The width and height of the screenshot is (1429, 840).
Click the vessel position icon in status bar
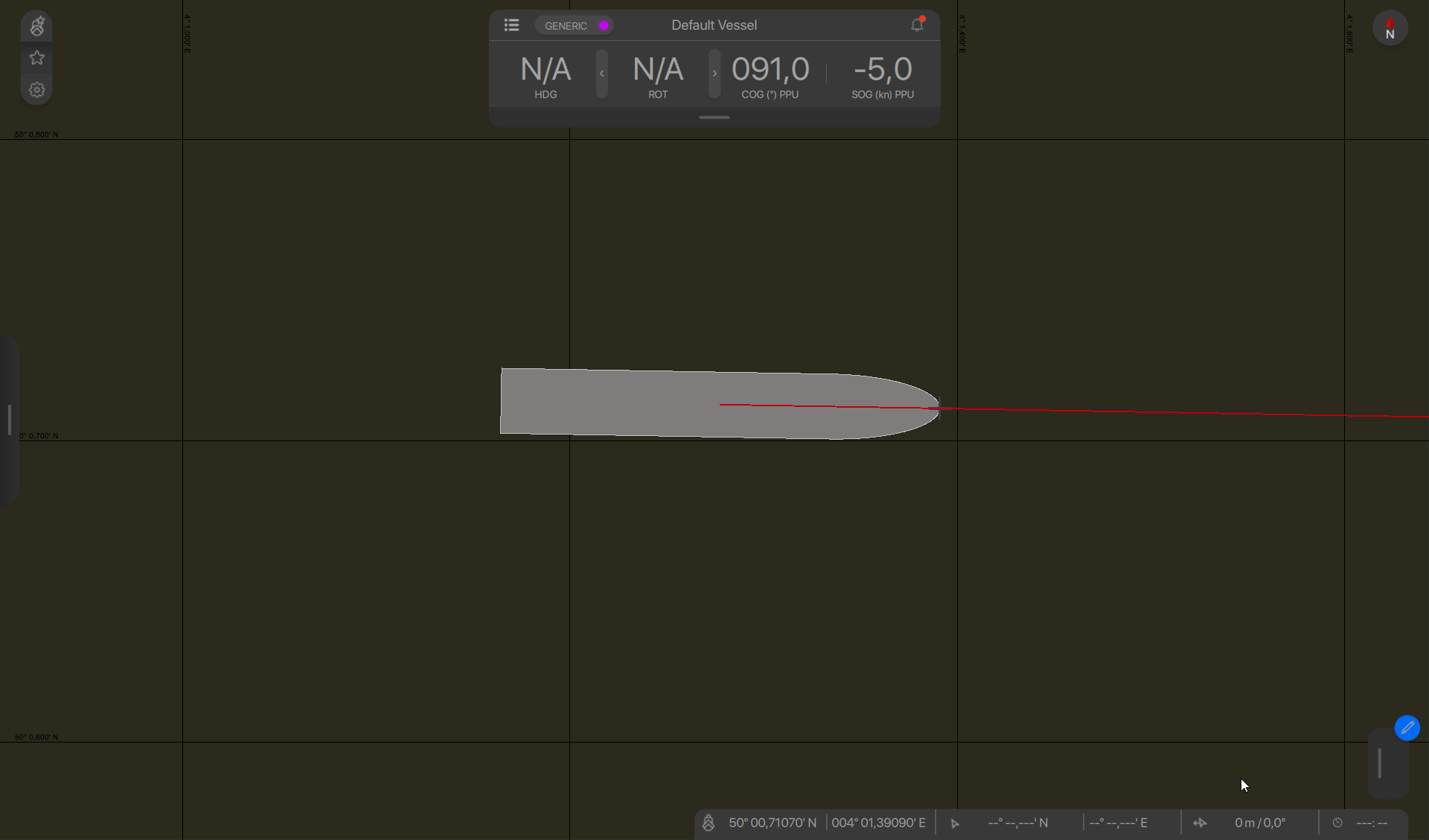pyautogui.click(x=709, y=823)
